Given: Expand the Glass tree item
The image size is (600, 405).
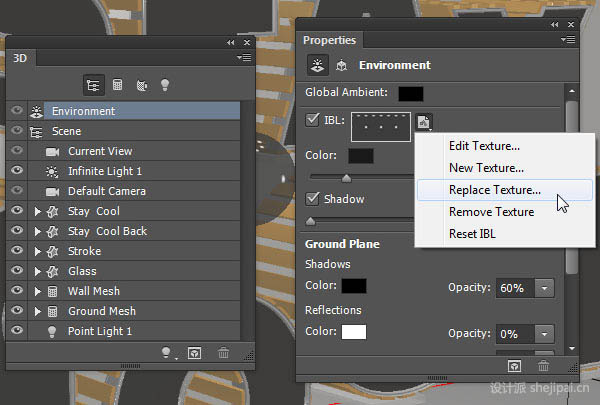Looking at the screenshot, I should tap(38, 271).
